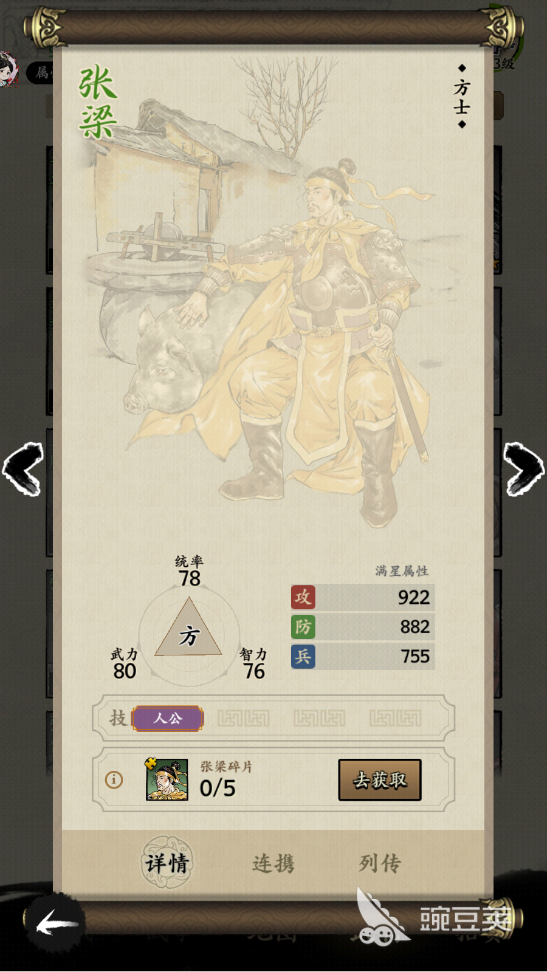Tap the 武力 80 stat

click(x=124, y=664)
